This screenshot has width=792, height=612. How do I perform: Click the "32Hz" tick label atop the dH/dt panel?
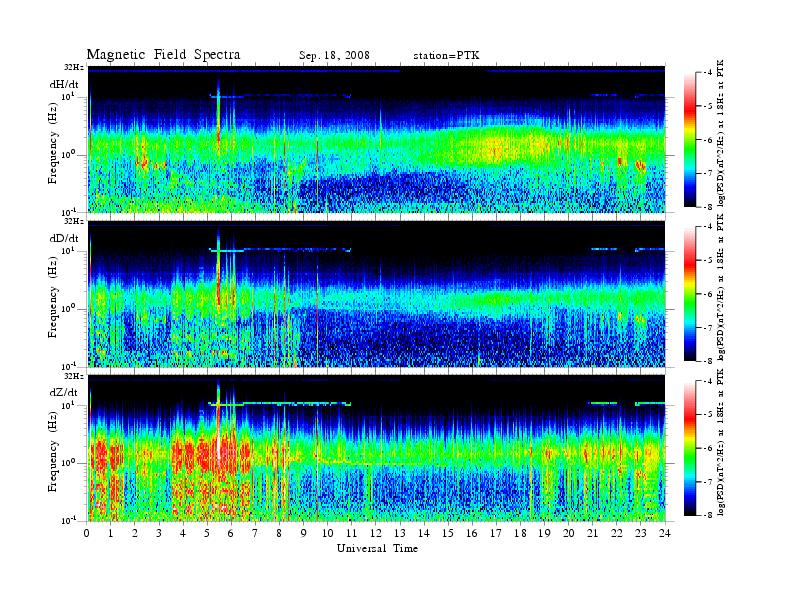tap(74, 67)
